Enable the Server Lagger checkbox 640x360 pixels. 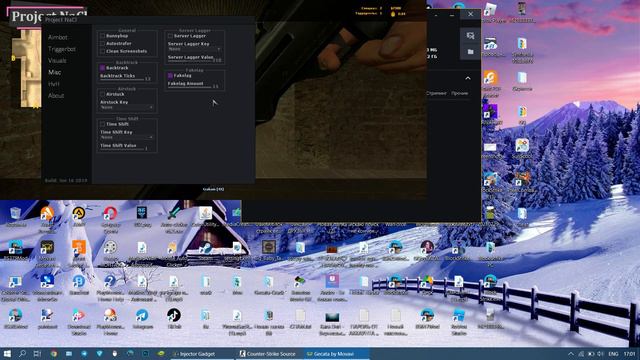(x=170, y=36)
